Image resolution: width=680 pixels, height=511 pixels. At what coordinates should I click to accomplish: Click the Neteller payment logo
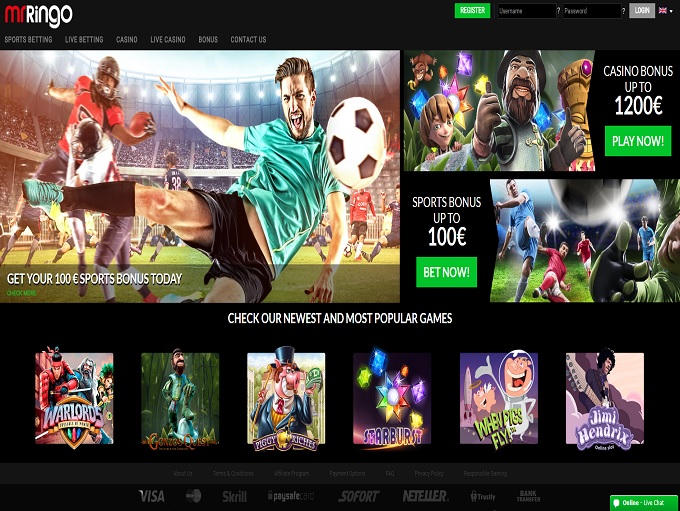425,496
